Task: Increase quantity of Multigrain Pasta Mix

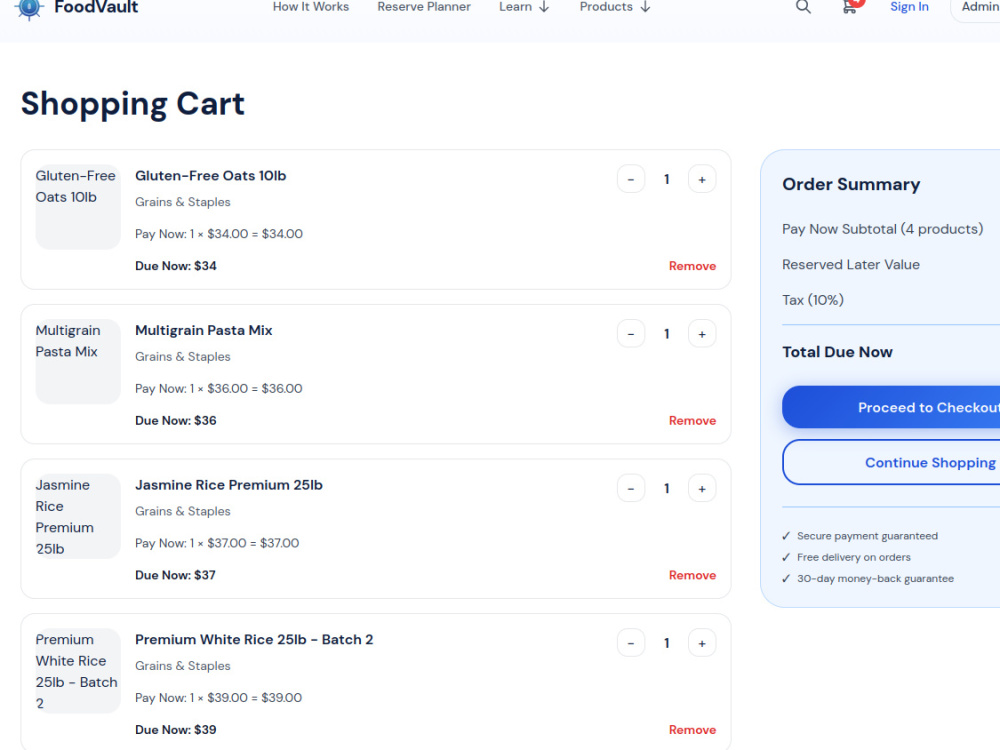Action: (x=702, y=334)
